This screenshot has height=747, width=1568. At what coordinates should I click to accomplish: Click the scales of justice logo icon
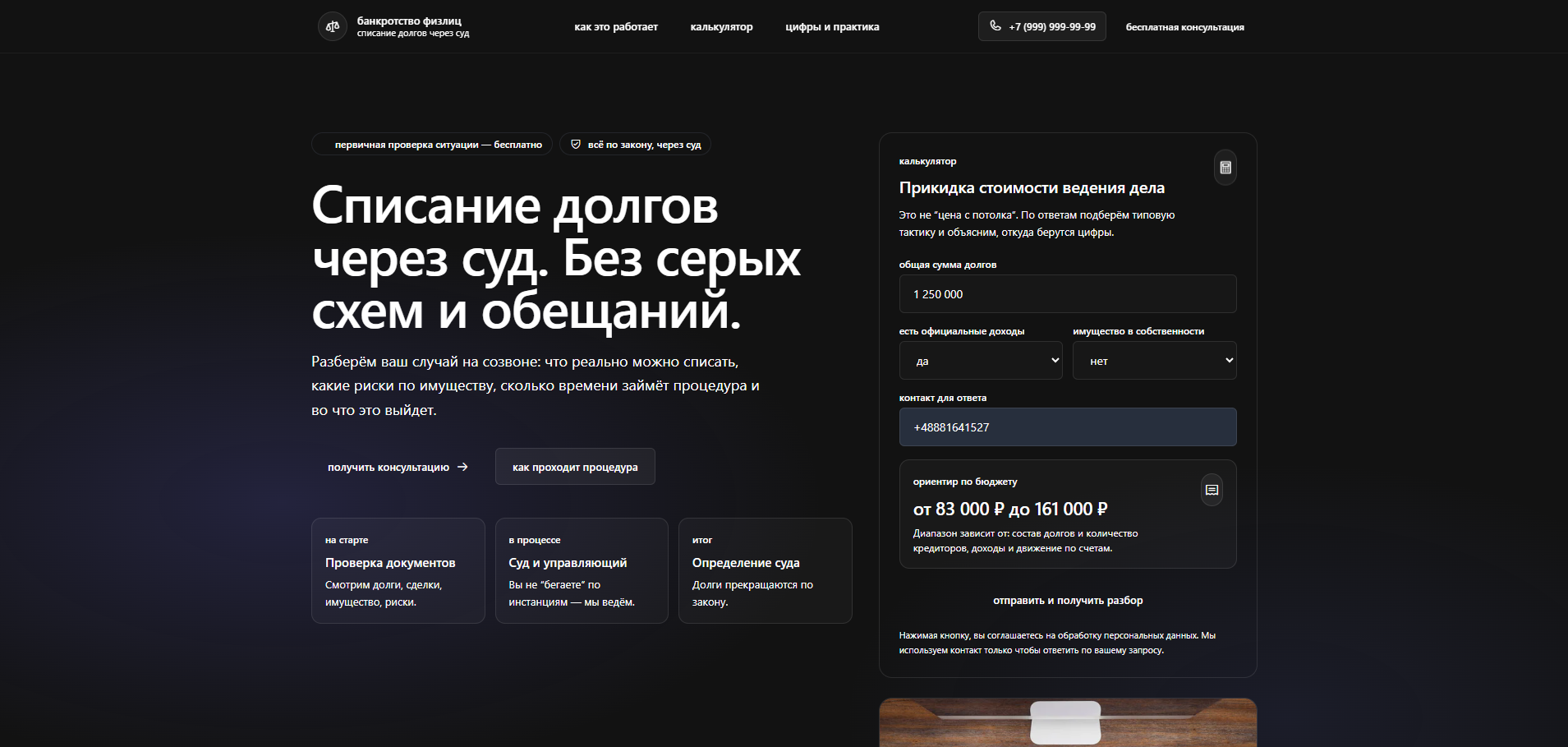(x=333, y=26)
